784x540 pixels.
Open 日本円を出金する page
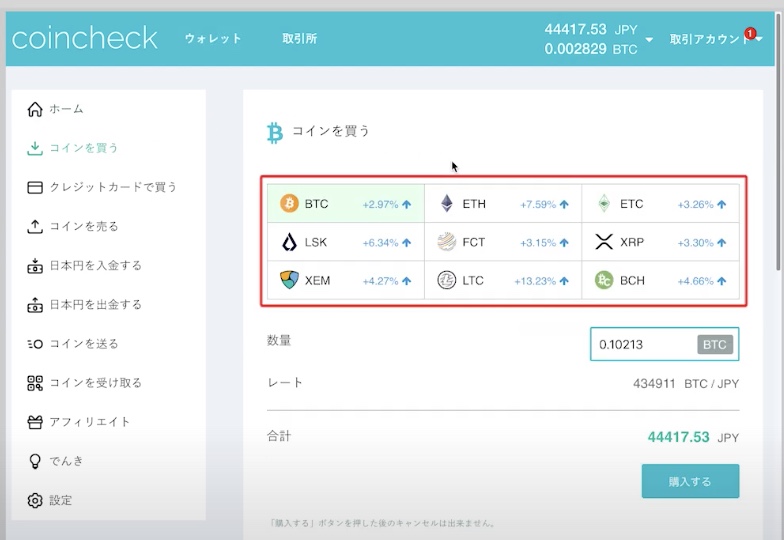(x=96, y=304)
